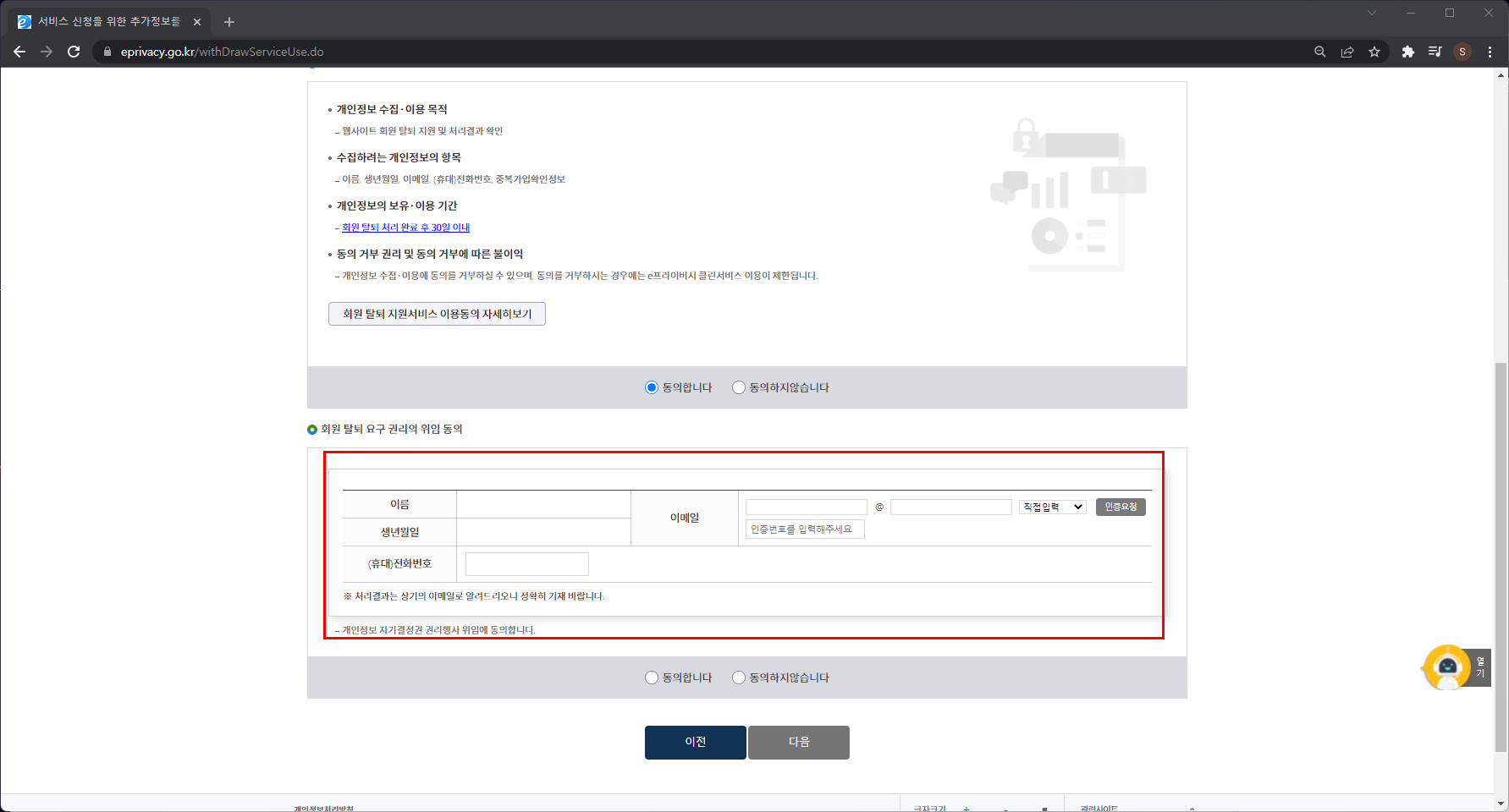Click the browser forward arrow

[47, 52]
